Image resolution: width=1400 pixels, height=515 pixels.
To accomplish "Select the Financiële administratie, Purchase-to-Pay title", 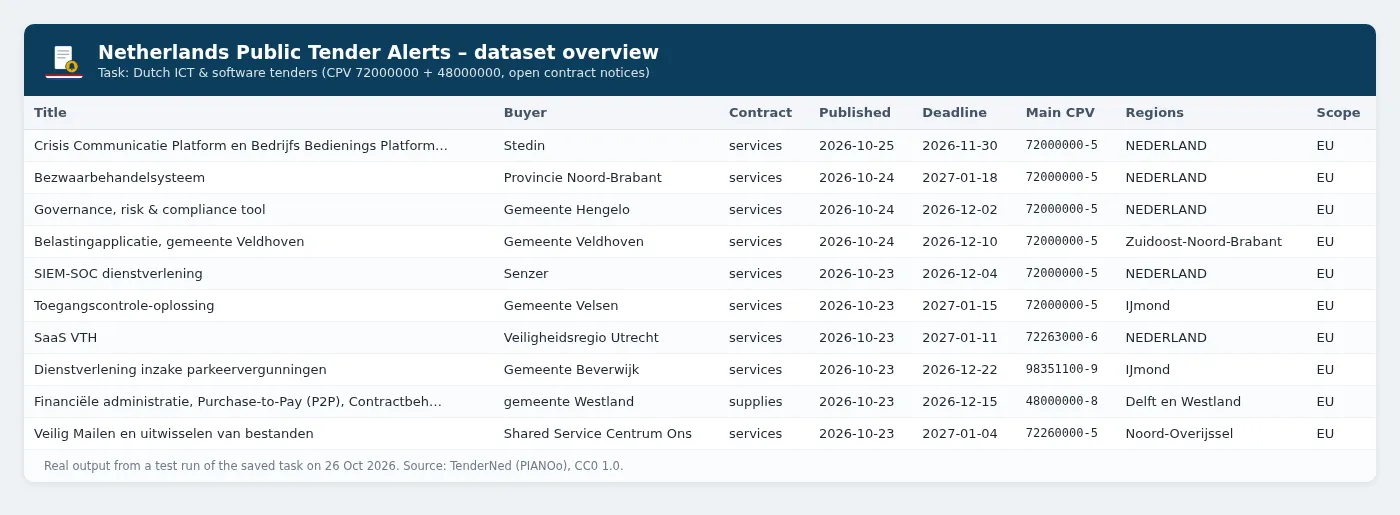I will [238, 402].
